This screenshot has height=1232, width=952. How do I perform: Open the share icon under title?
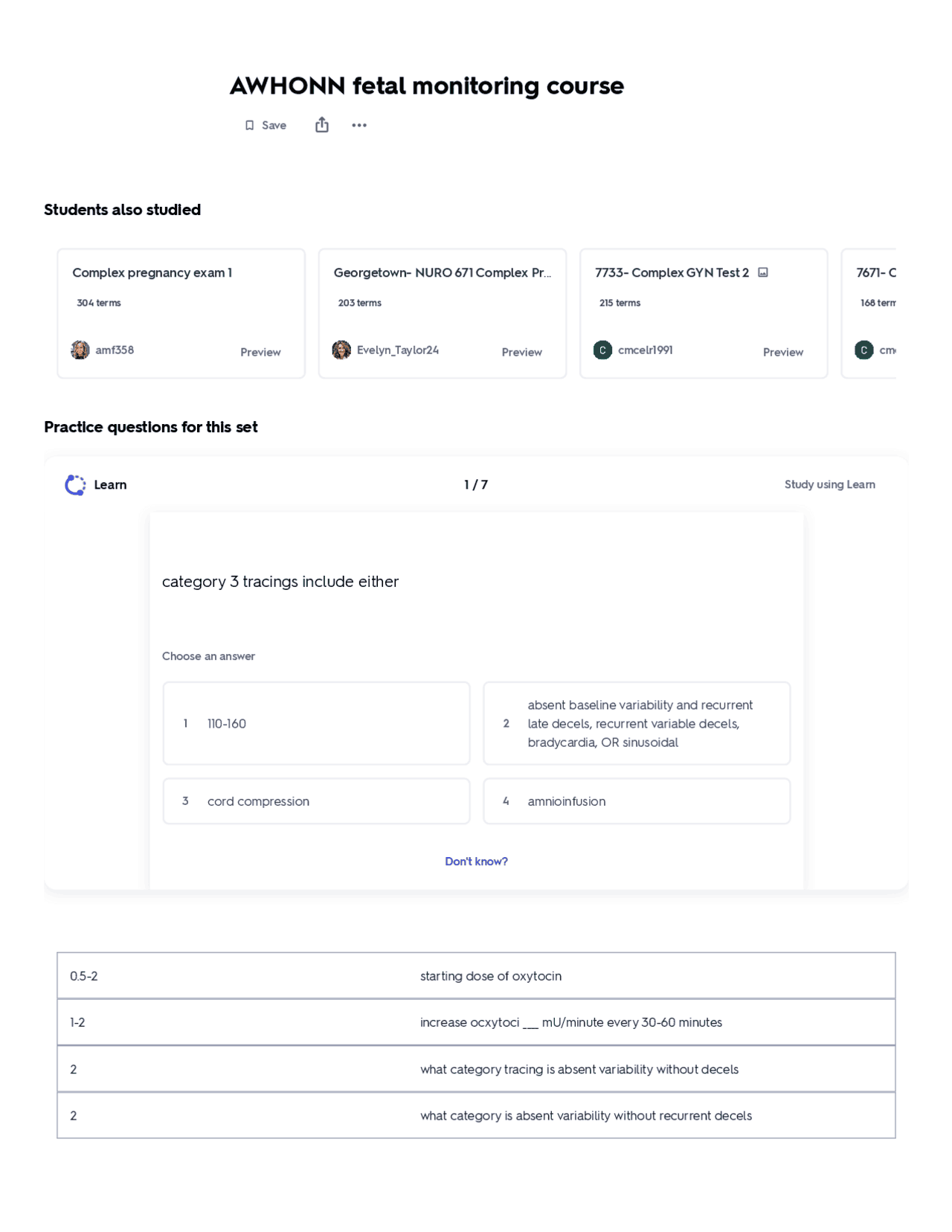pos(322,125)
